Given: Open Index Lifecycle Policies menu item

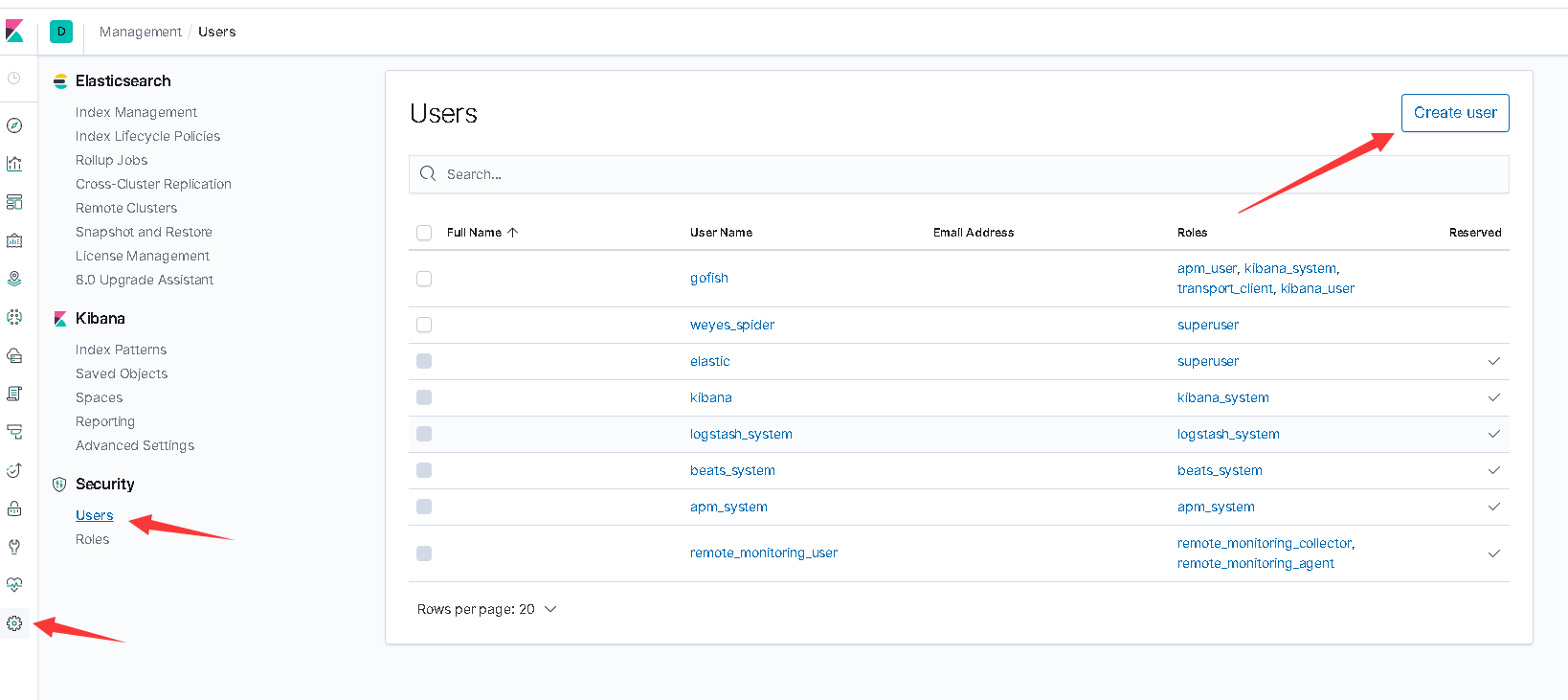Looking at the screenshot, I should 147,136.
